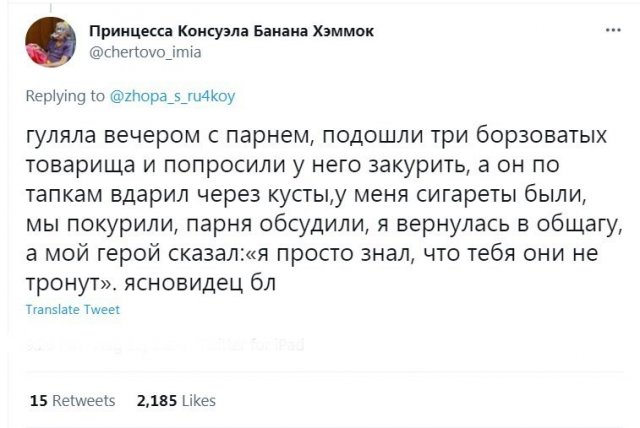Open the @zhopa_s_ru4koy profile link
The width and height of the screenshot is (640, 428).
(172, 97)
